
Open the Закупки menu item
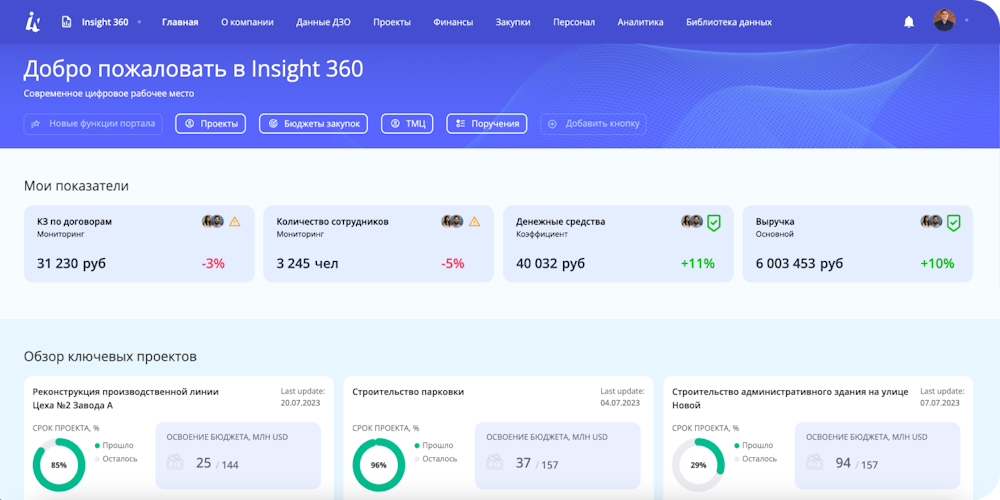(x=513, y=22)
